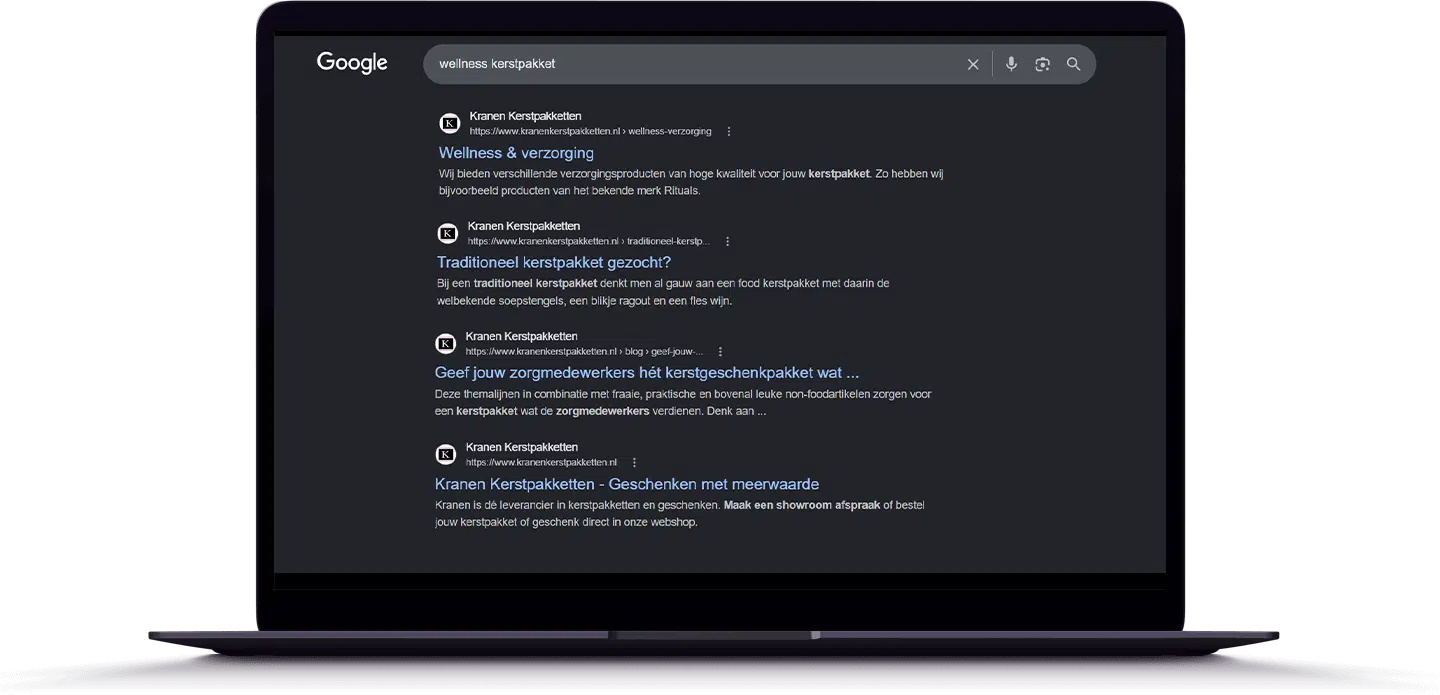Click the Kranen favicon beside the traditioneel-kerstp URL
This screenshot has width=1440, height=695.
[448, 233]
